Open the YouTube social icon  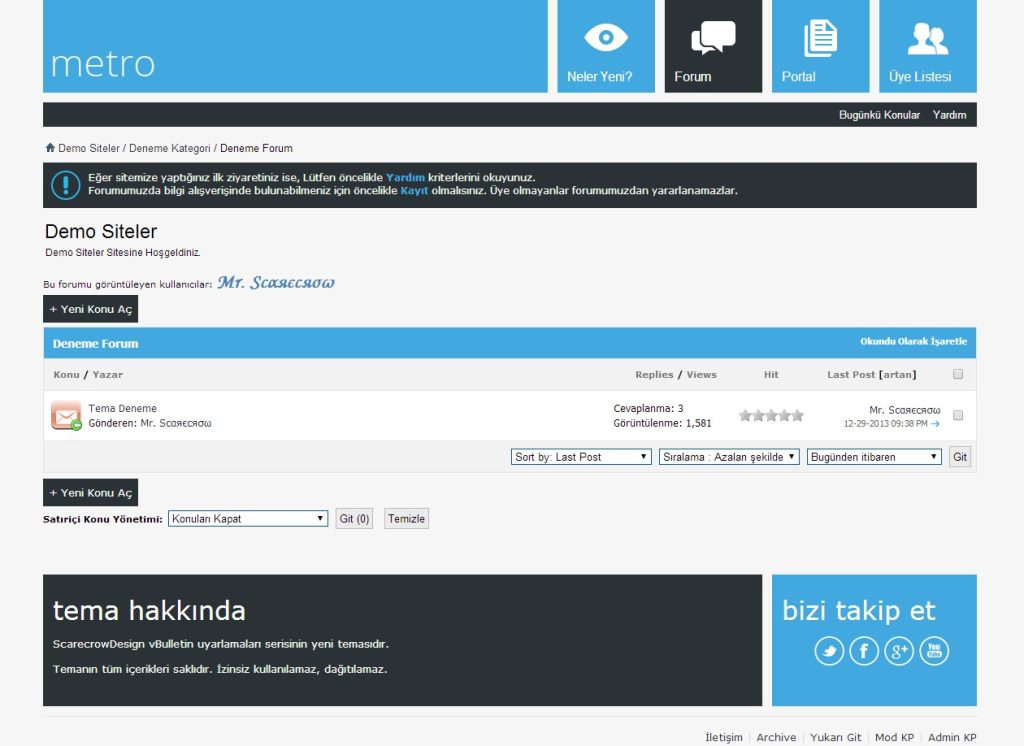click(x=934, y=652)
